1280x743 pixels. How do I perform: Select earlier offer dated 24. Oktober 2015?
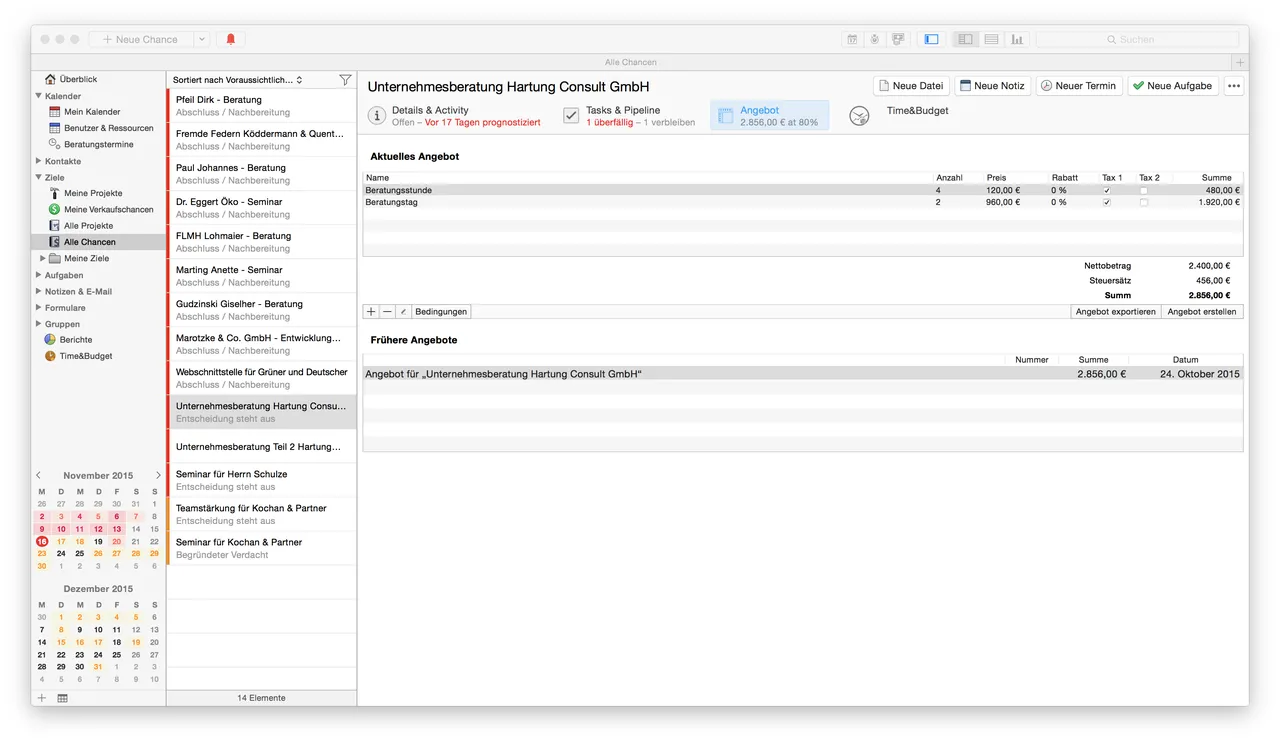(803, 374)
